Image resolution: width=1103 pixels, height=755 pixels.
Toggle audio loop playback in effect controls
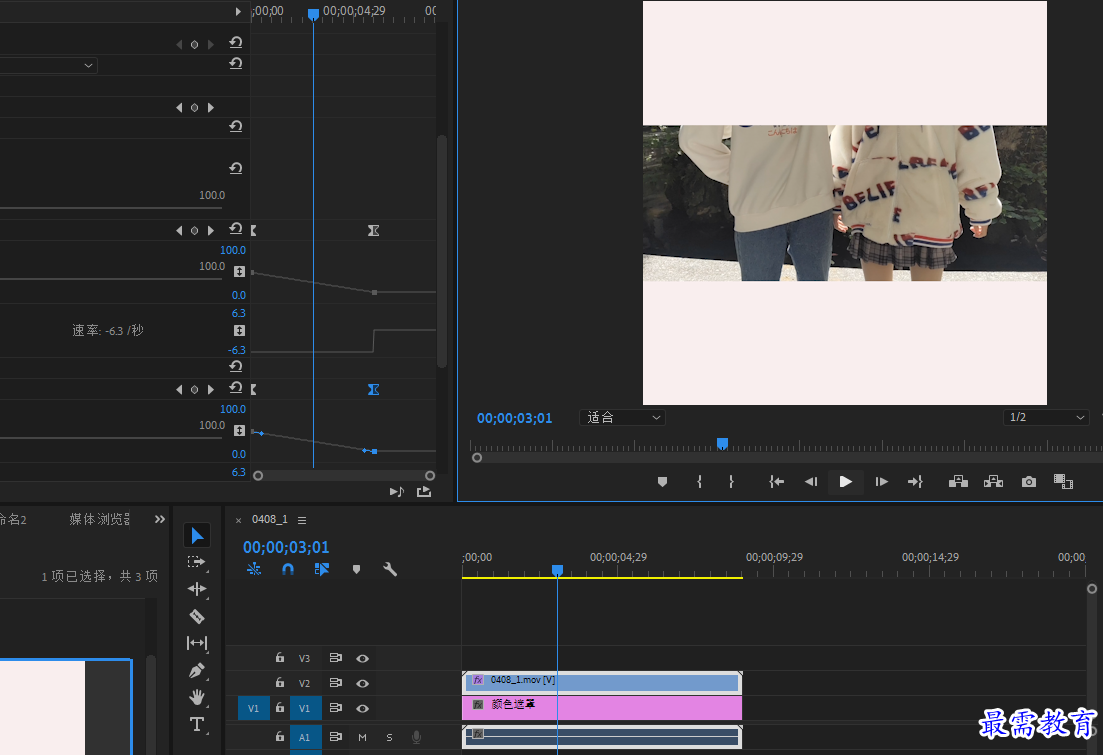click(397, 492)
